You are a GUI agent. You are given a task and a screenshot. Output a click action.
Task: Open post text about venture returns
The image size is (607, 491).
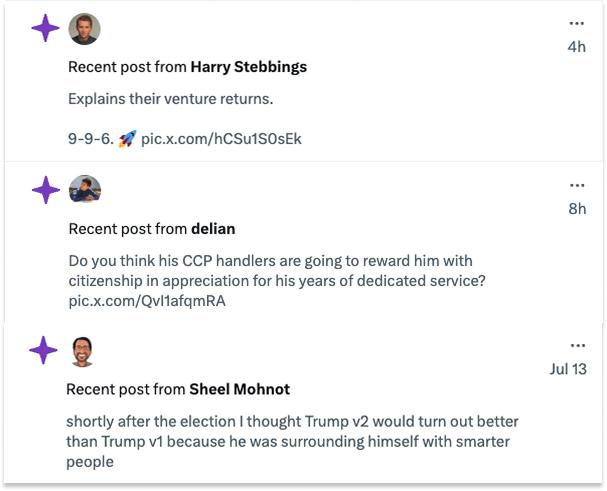click(x=171, y=99)
